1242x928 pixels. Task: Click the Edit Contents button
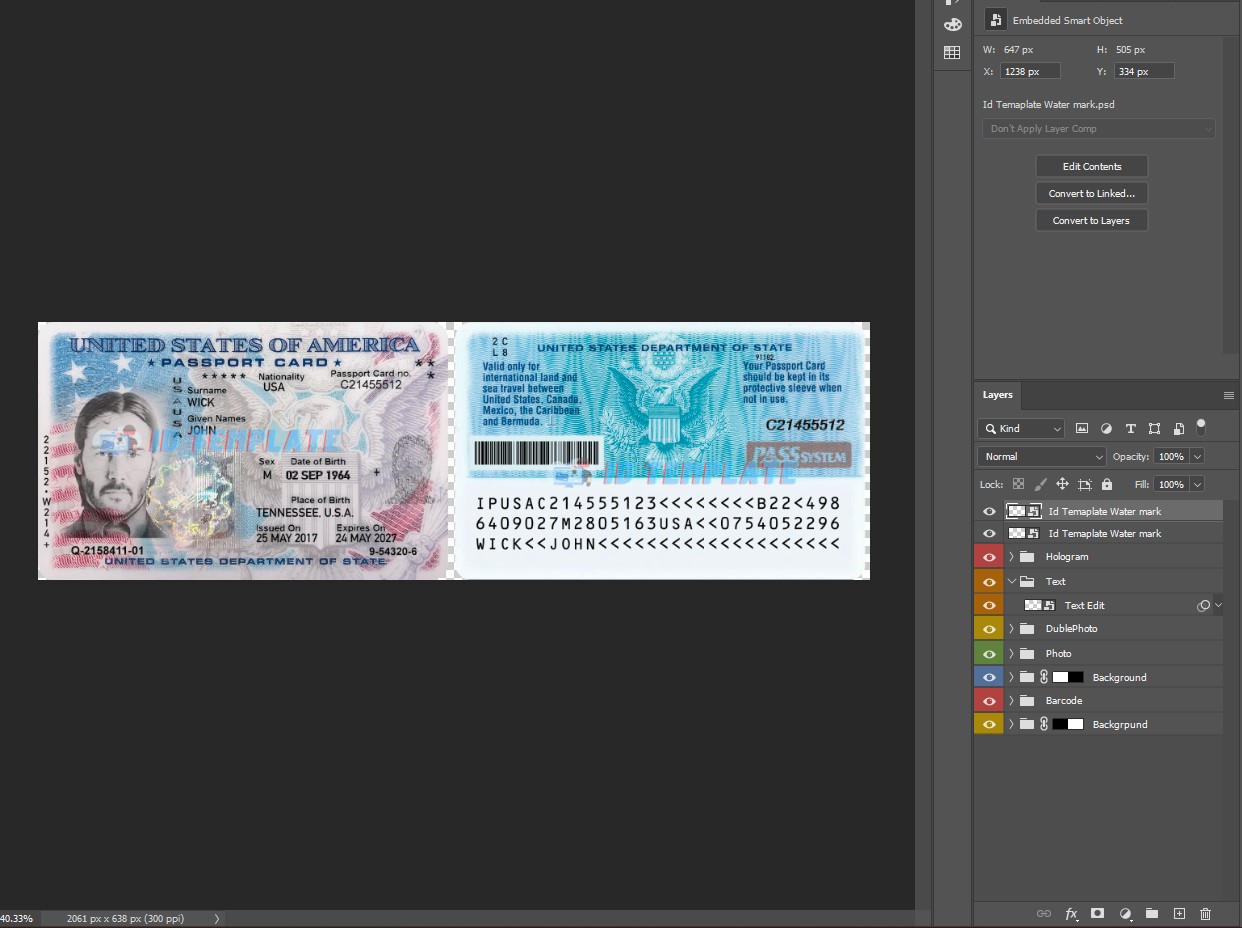click(1092, 167)
